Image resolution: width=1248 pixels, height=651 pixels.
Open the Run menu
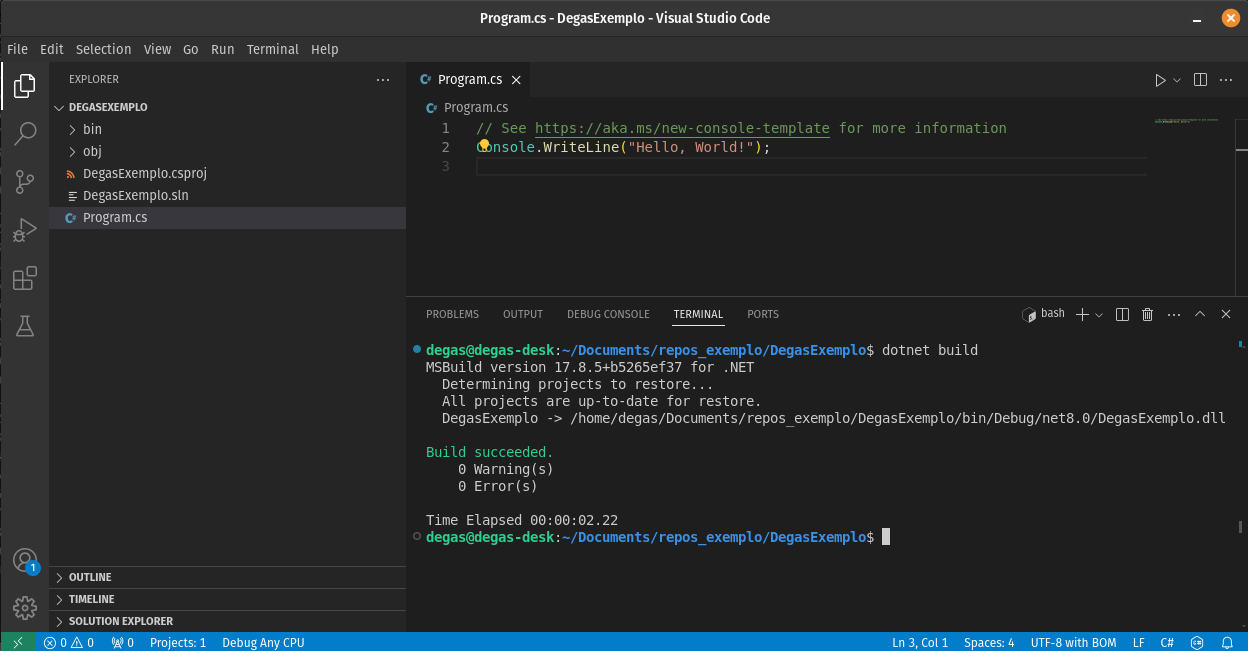tap(223, 49)
